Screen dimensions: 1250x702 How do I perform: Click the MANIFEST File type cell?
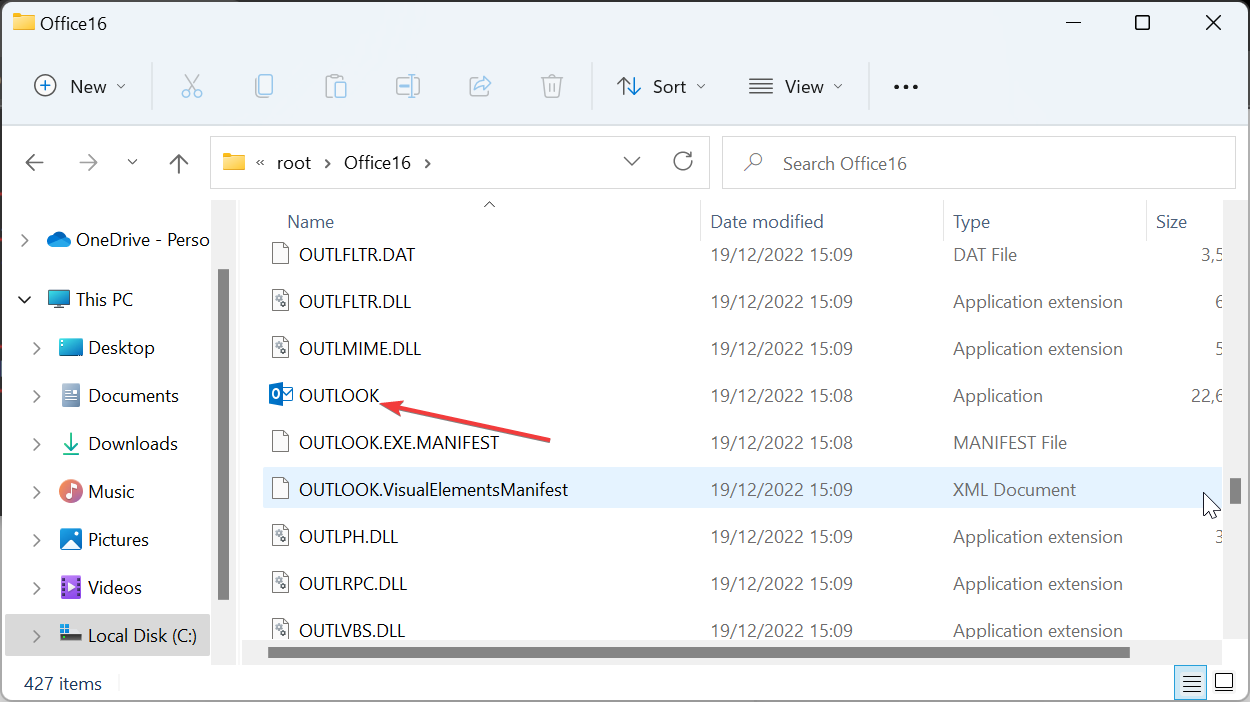(1010, 442)
